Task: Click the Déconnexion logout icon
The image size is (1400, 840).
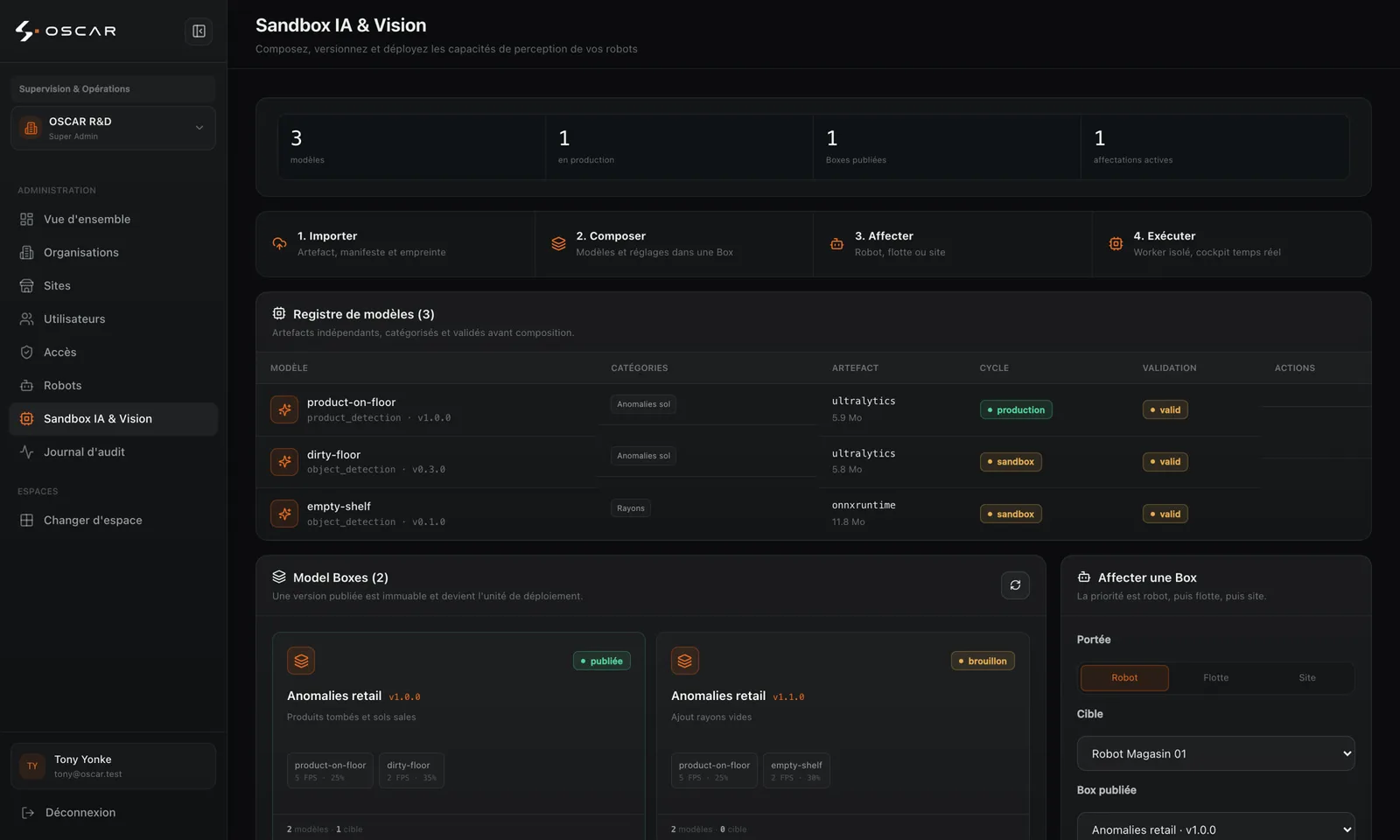Action: point(28,813)
